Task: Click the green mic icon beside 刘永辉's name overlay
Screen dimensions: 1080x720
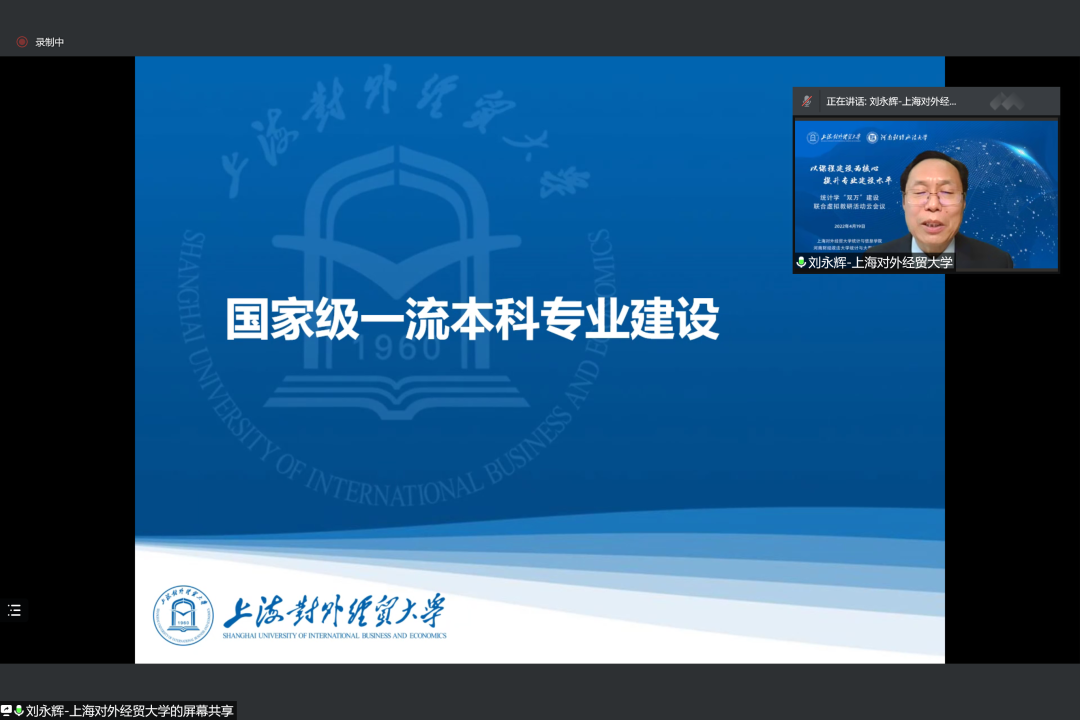Action: click(801, 262)
